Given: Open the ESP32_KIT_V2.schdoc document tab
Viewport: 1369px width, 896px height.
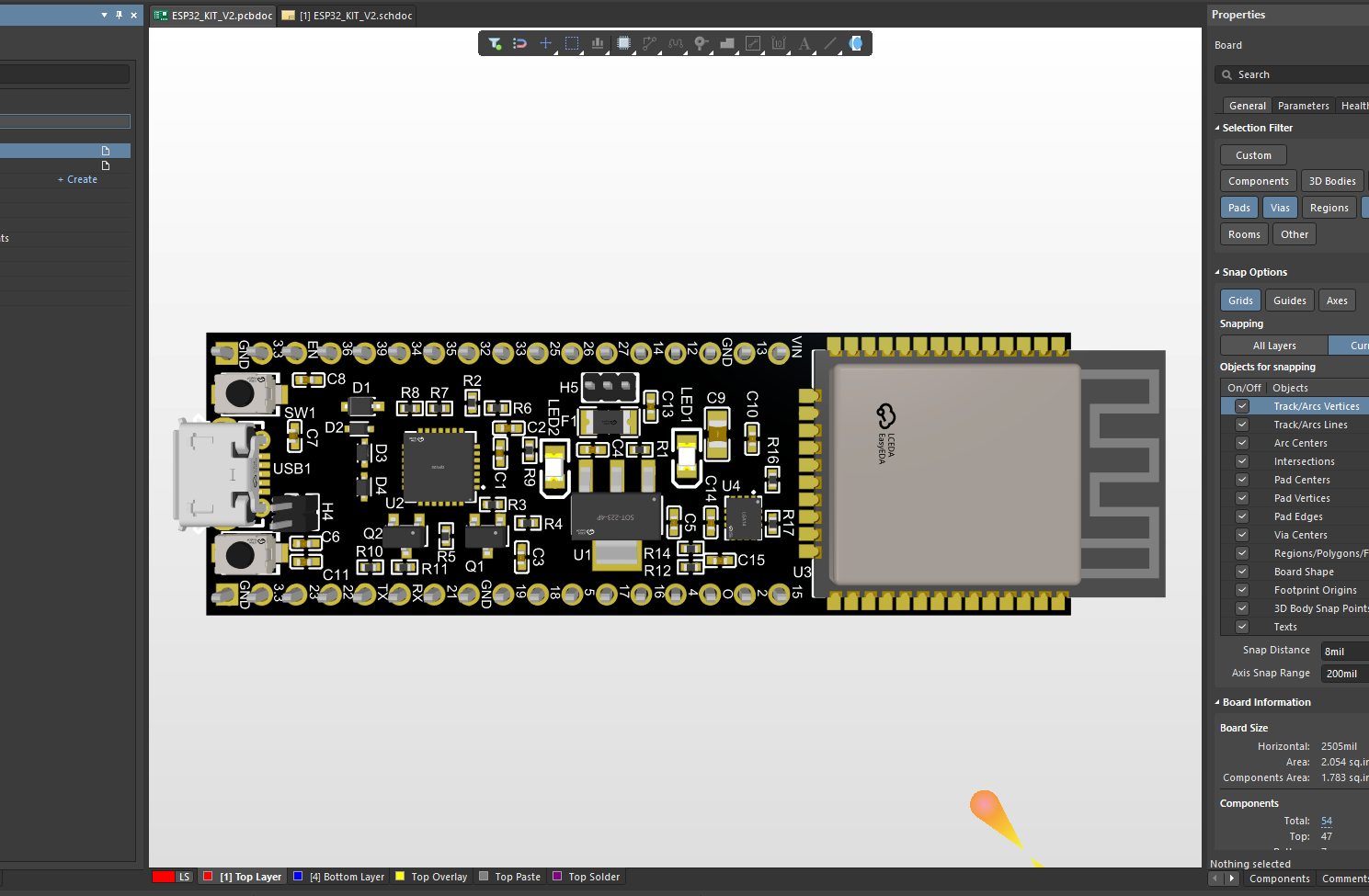Looking at the screenshot, I should pyautogui.click(x=348, y=16).
